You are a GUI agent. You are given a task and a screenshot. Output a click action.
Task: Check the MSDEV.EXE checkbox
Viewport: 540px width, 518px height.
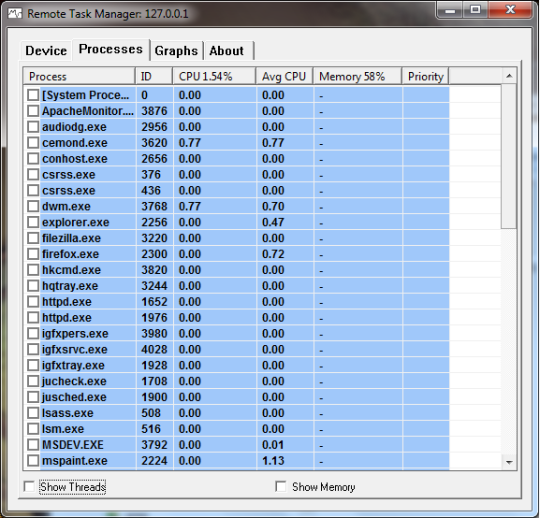click(x=33, y=445)
